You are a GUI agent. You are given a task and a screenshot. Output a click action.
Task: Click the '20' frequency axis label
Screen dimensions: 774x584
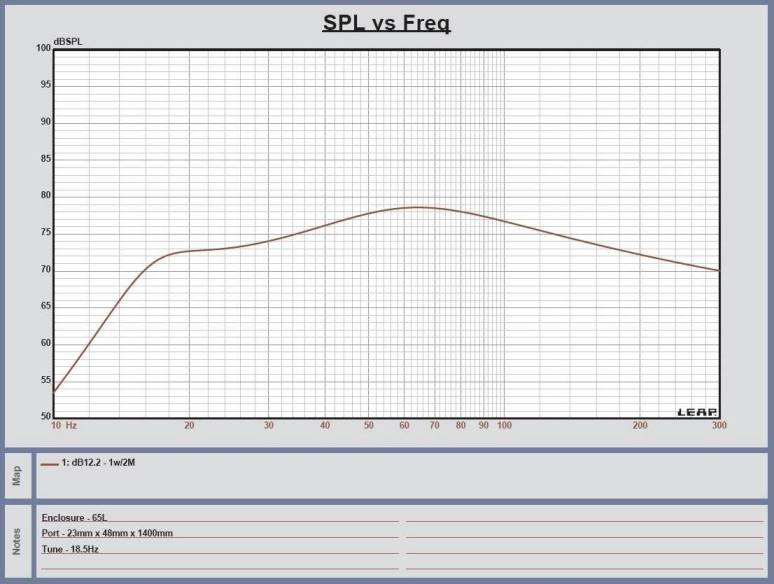point(189,425)
